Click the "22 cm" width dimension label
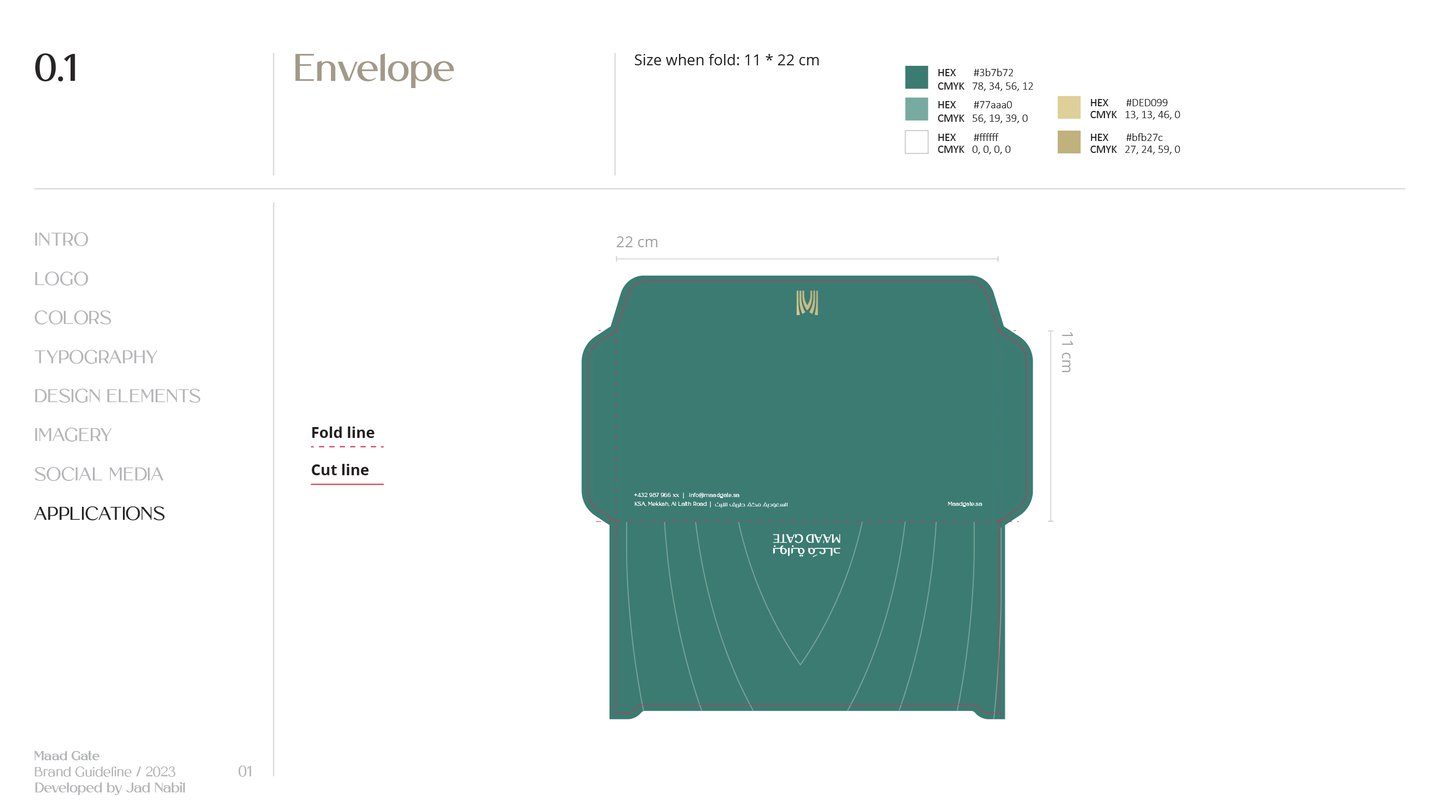The height and width of the screenshot is (809, 1440). tap(637, 242)
